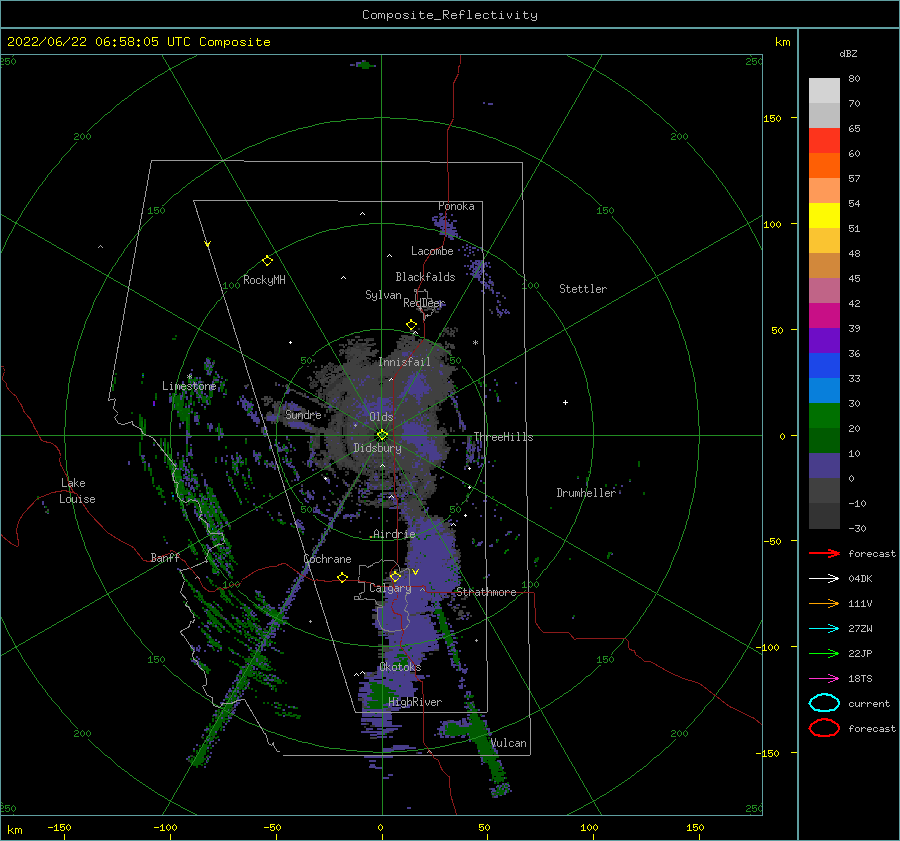Click the yellow diamond marker below Cochrane

pos(343,577)
